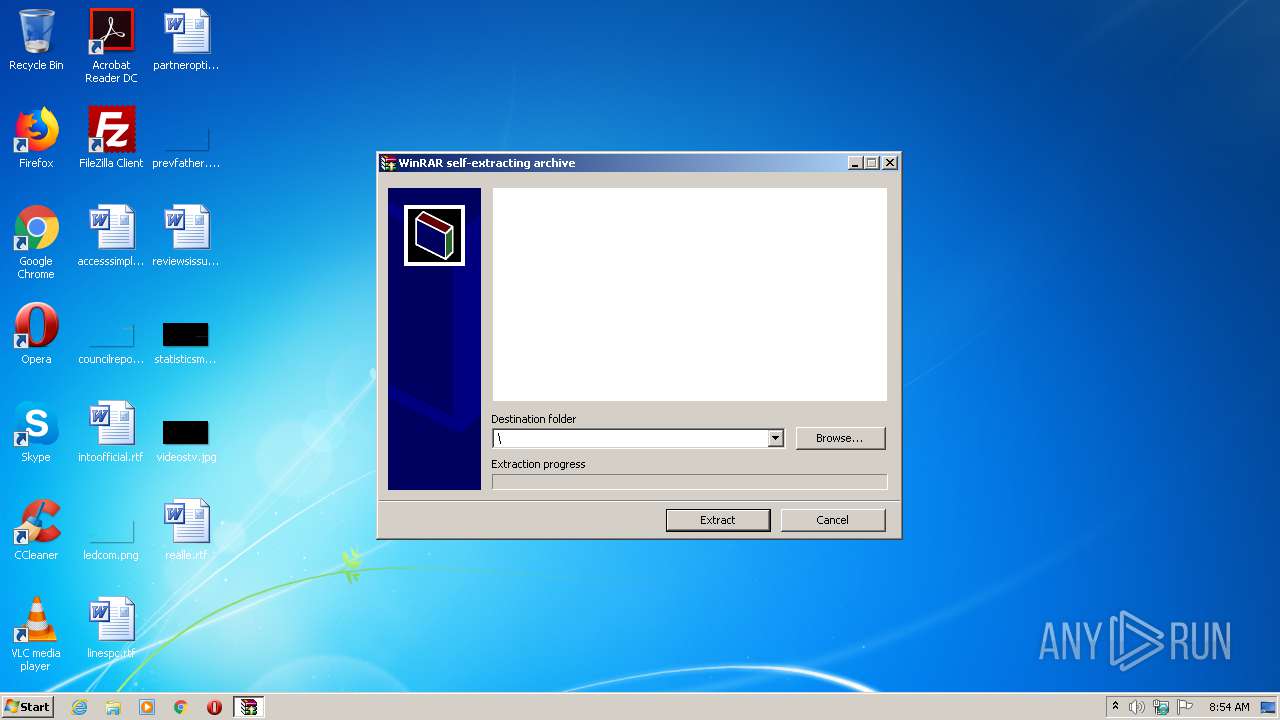1280x720 pixels.
Task: Close the WinRAR self-extracting archive window
Action: pyautogui.click(x=890, y=163)
